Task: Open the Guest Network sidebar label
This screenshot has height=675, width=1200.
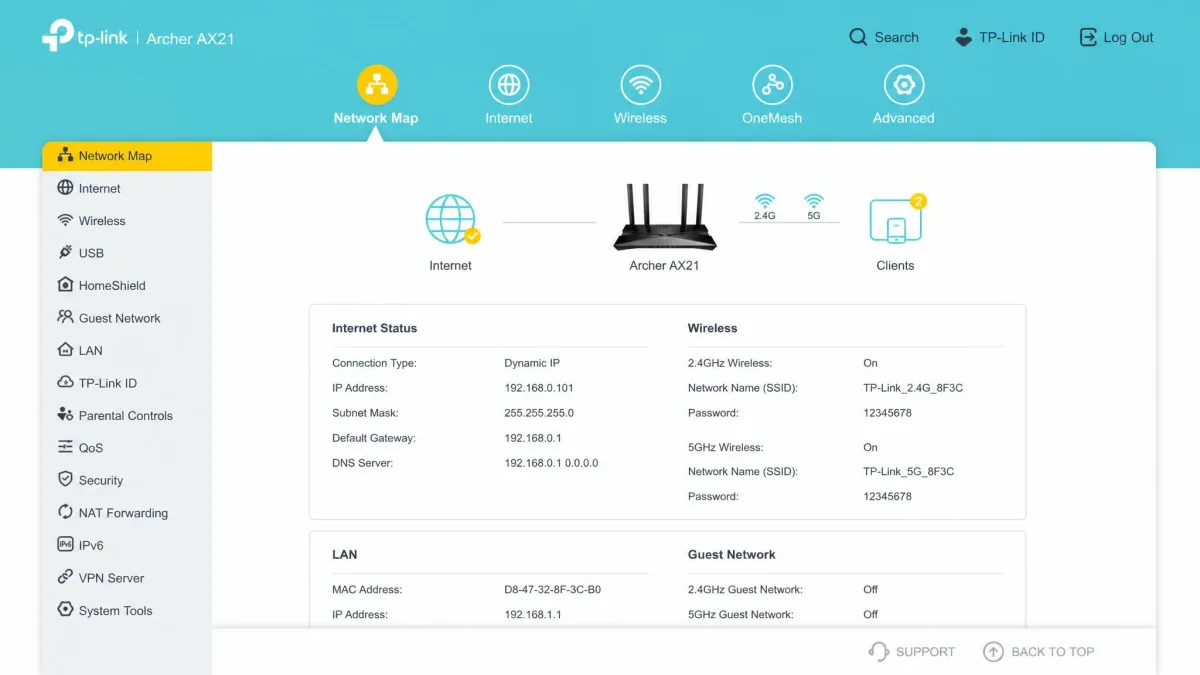Action: 120,318
